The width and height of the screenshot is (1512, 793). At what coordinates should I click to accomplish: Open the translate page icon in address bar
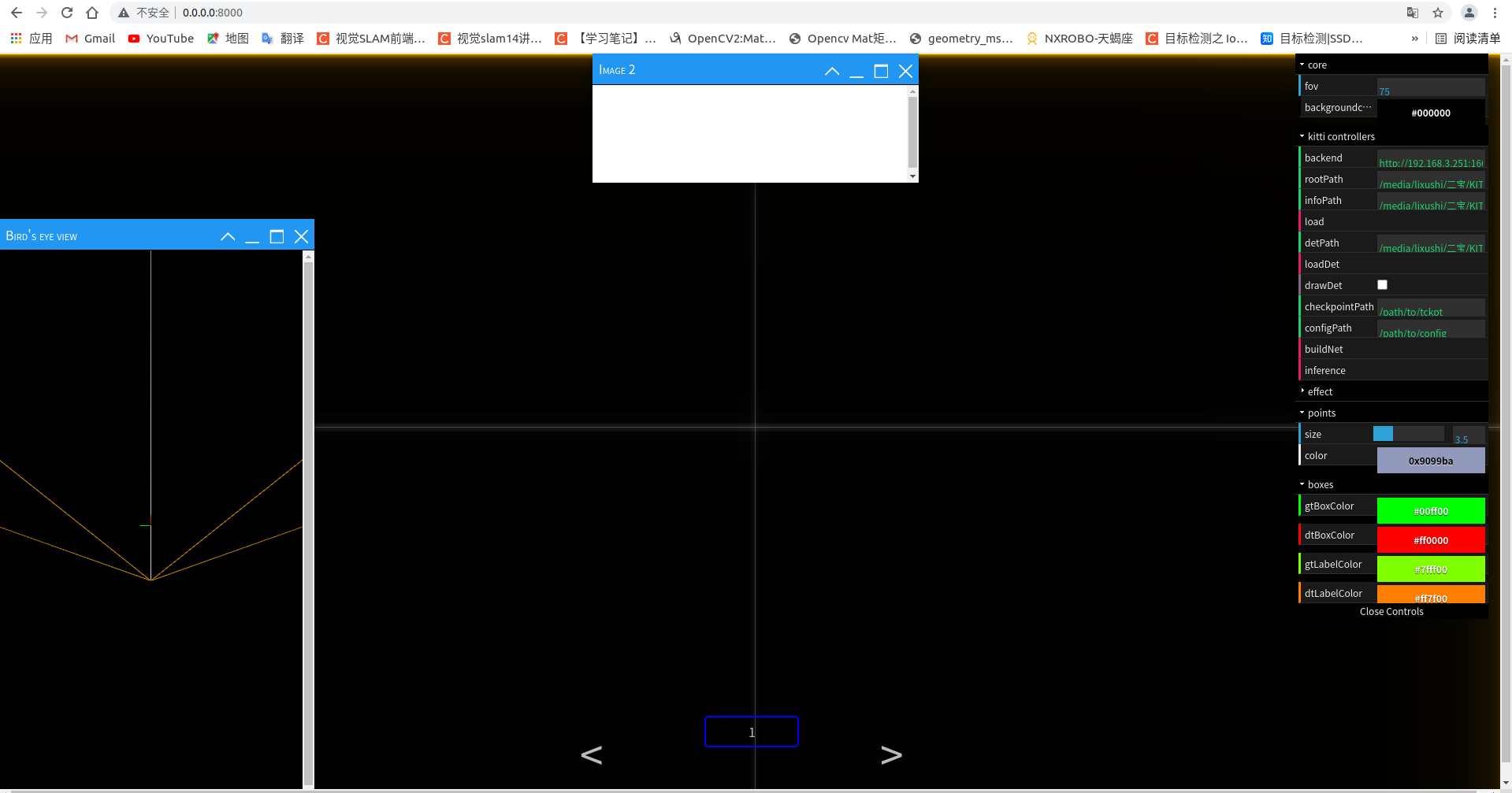(x=1412, y=13)
